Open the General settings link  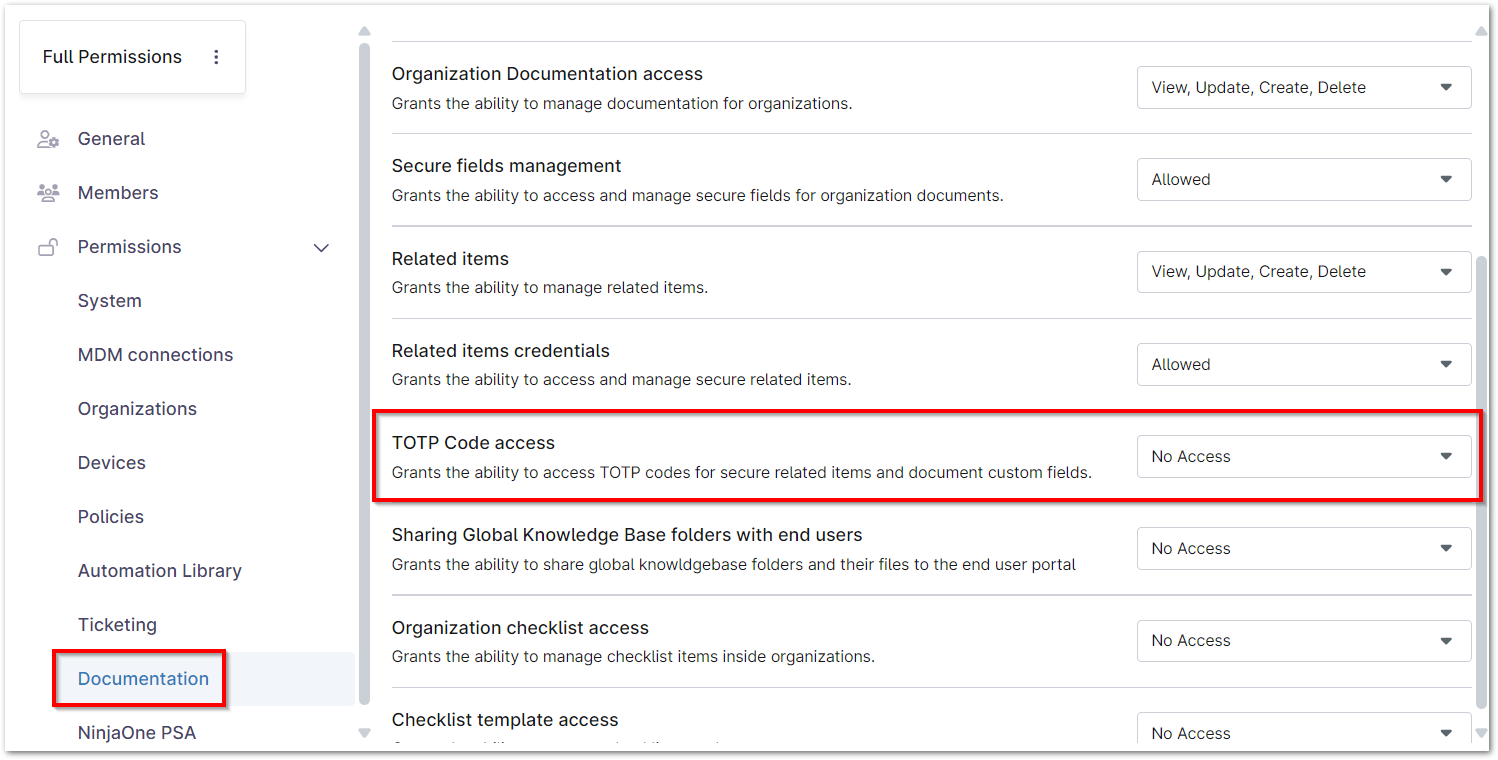click(111, 139)
